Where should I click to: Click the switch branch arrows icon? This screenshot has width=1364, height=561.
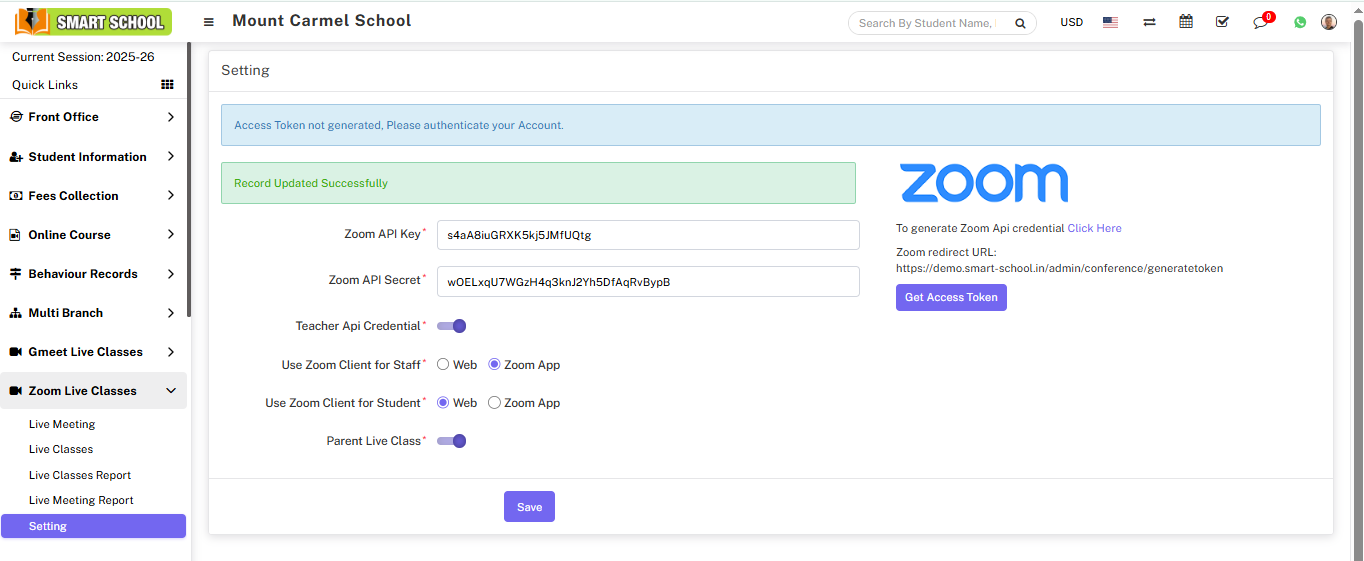click(1149, 22)
